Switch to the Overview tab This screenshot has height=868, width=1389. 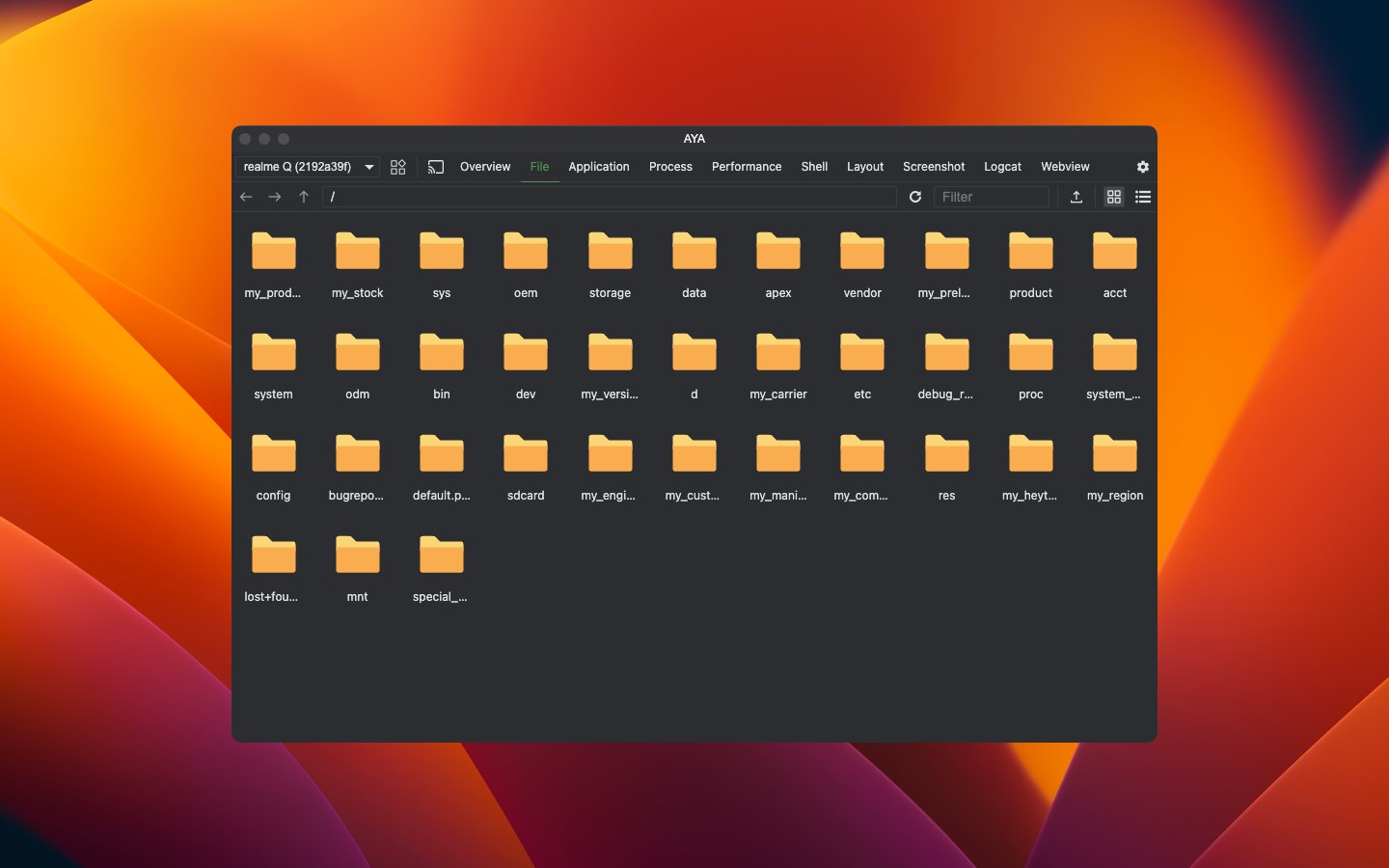(485, 167)
